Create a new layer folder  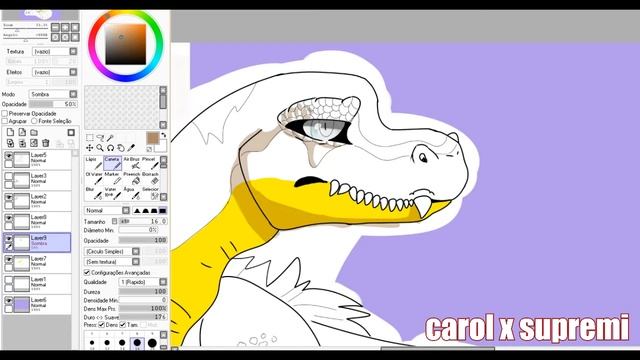point(34,132)
